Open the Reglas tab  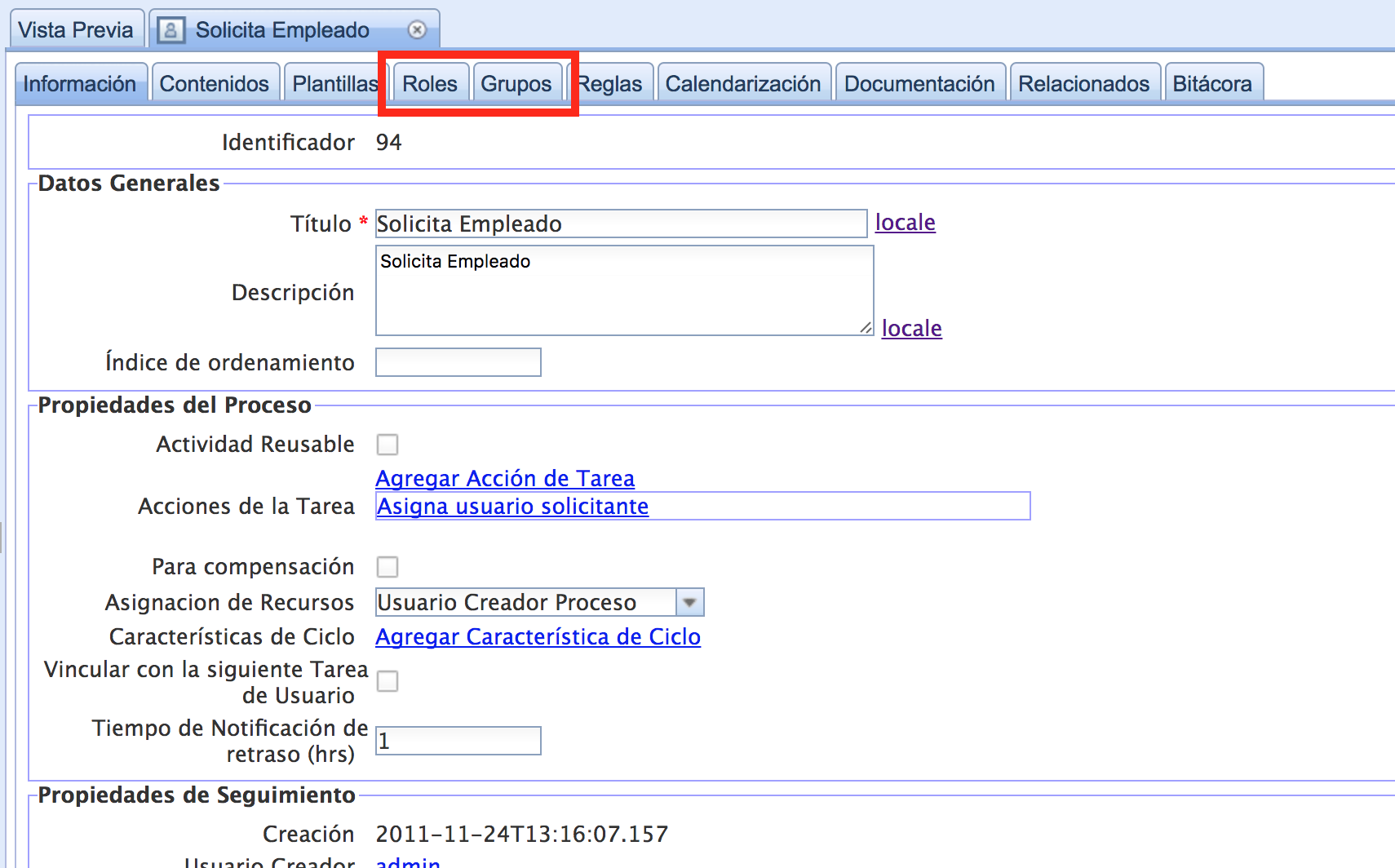[610, 83]
